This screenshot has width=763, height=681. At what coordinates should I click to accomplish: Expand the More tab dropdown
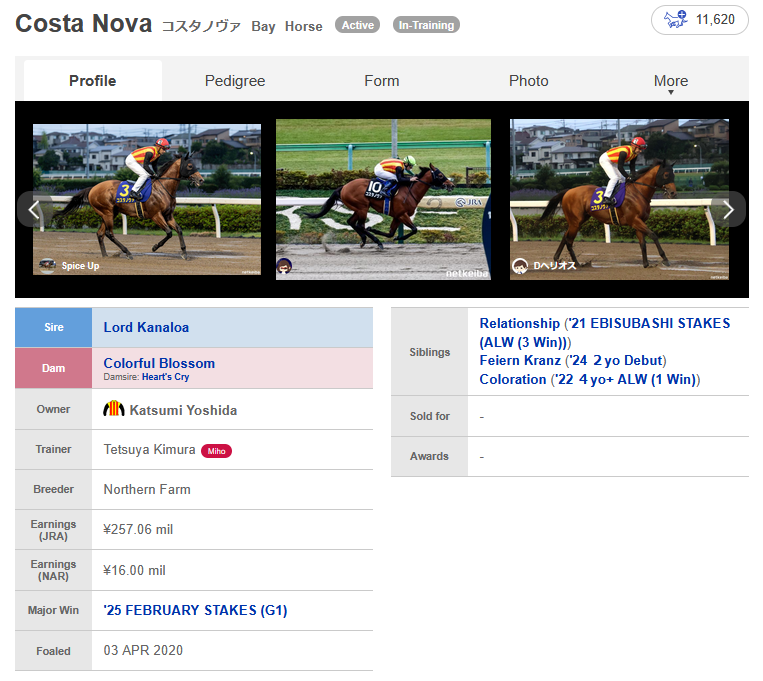point(671,81)
